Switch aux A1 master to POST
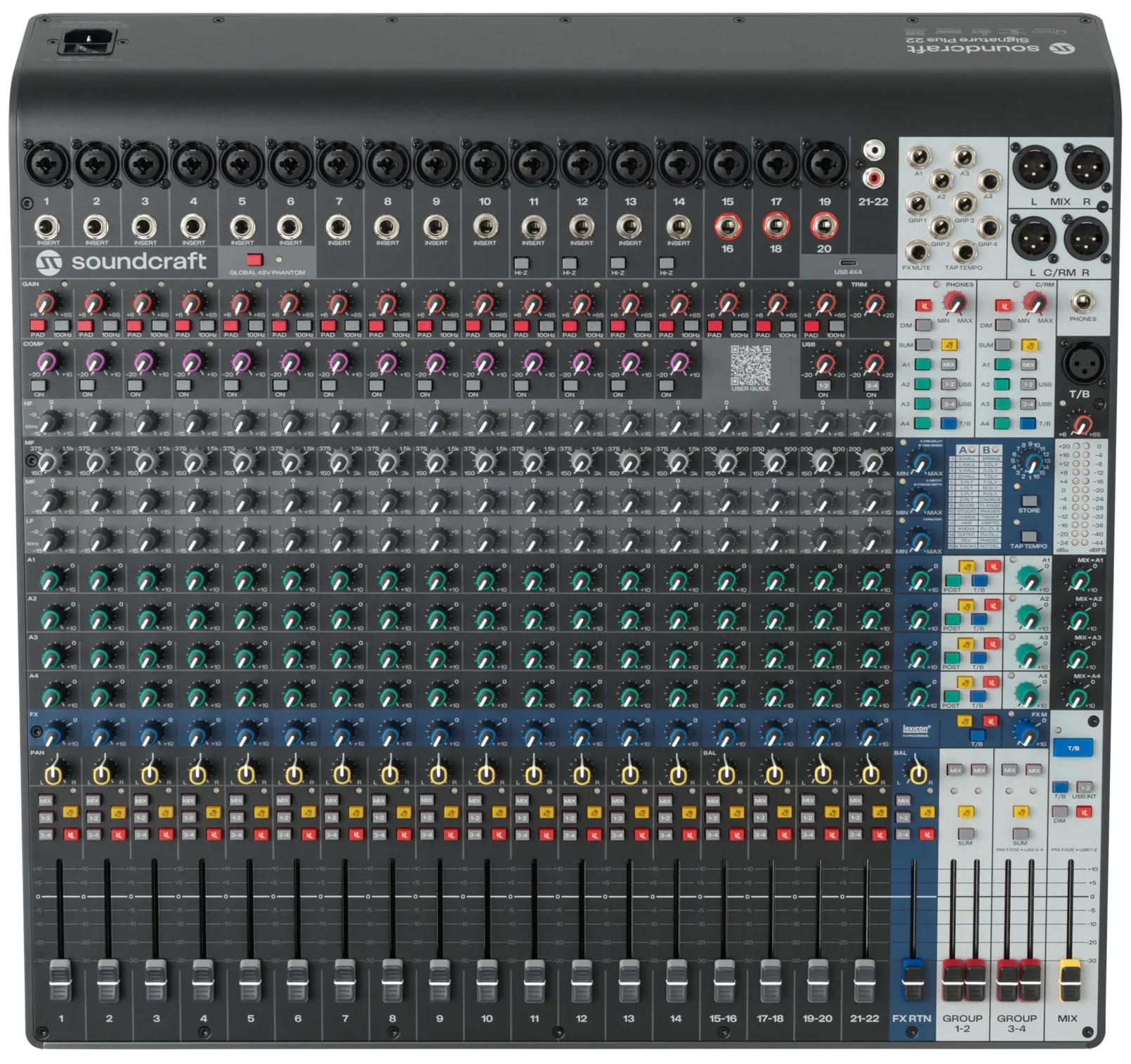This screenshot has height=1064, width=1131. (953, 581)
